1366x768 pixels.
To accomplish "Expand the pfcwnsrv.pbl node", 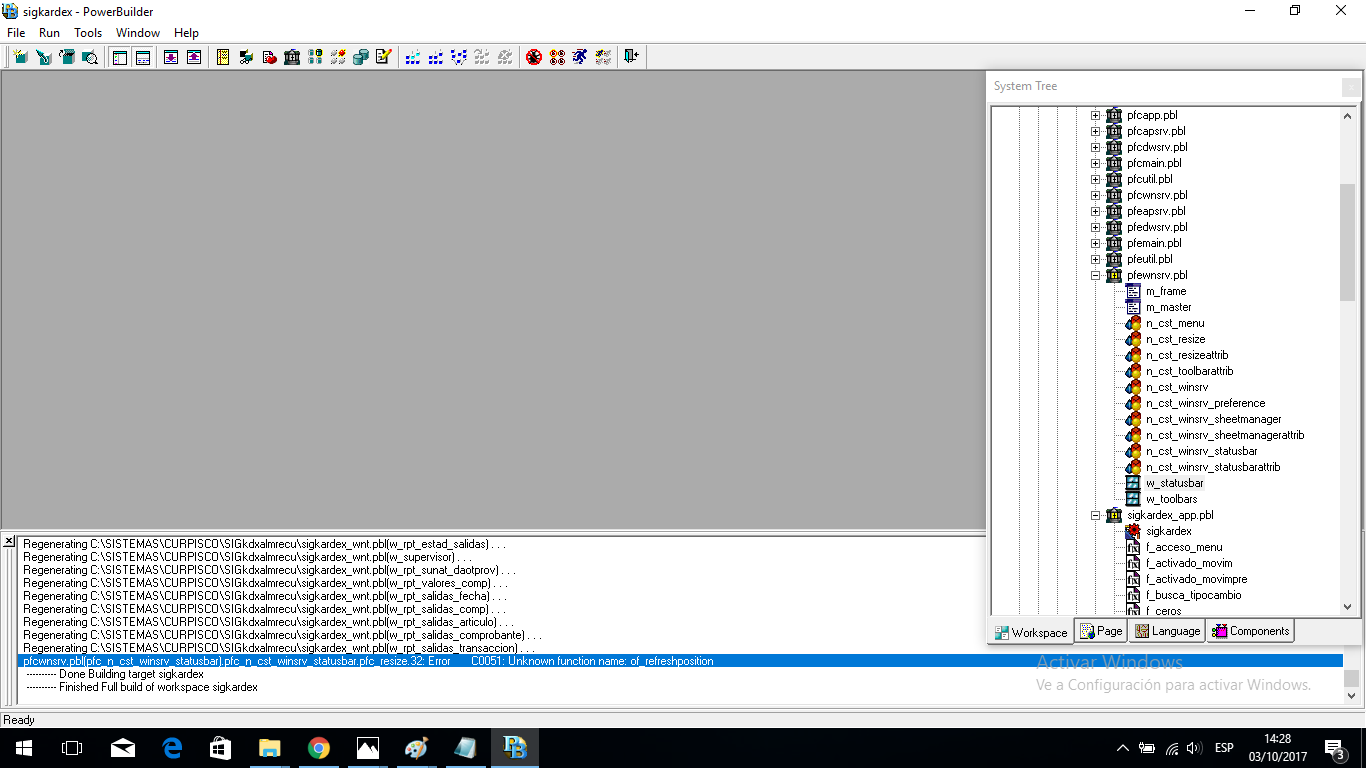I will [1095, 195].
